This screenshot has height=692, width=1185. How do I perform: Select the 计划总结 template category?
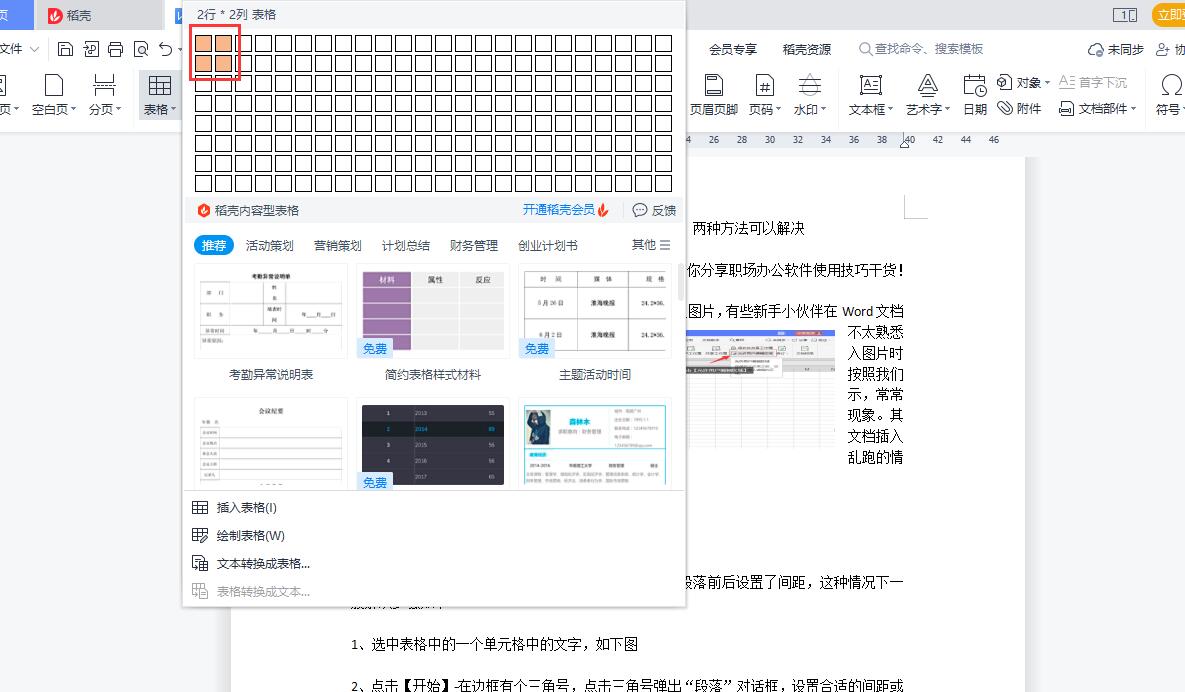click(x=405, y=246)
